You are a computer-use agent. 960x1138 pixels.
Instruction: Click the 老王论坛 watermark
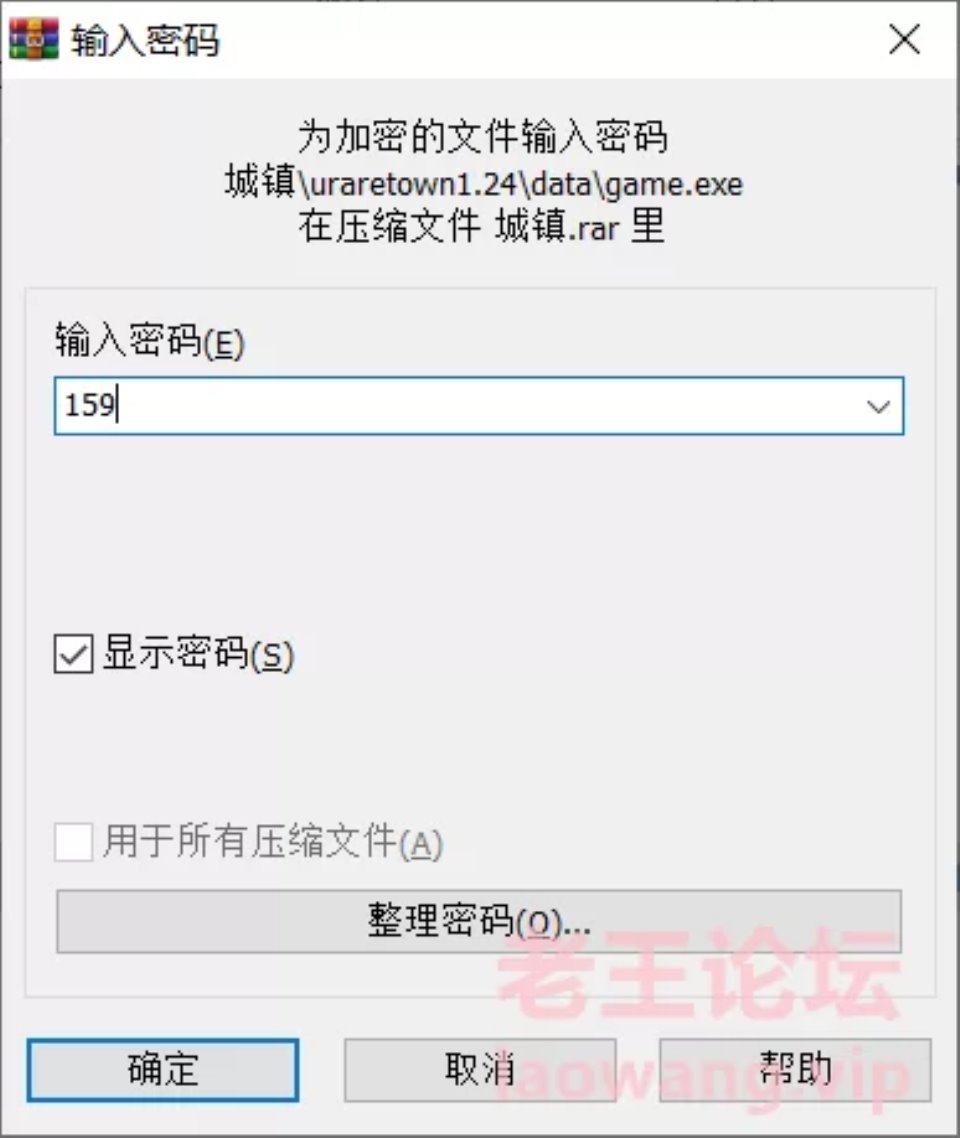click(700, 975)
